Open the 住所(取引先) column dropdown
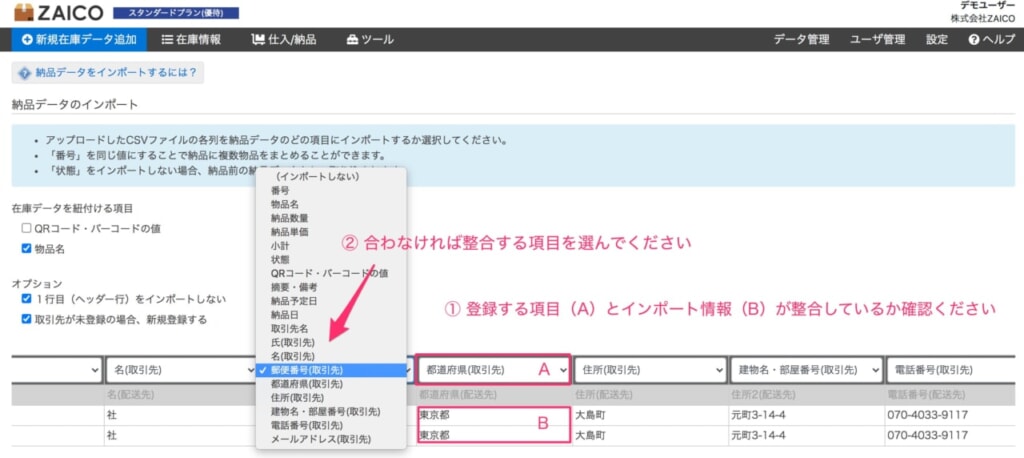 click(x=650, y=370)
